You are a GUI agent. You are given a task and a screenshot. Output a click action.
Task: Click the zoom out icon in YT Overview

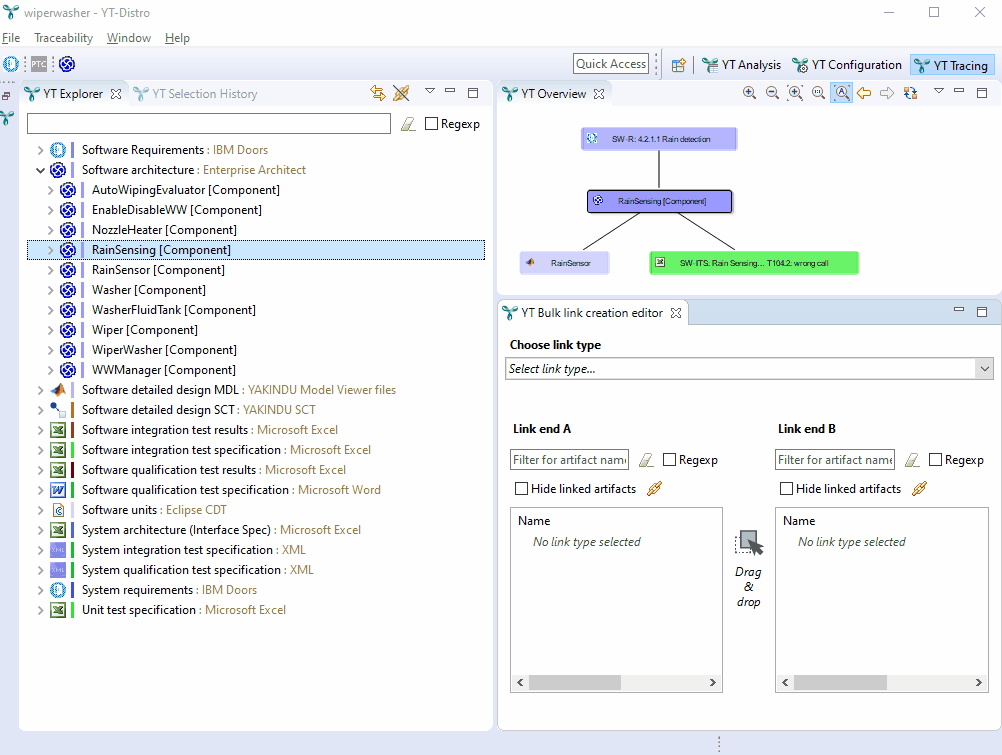[772, 93]
